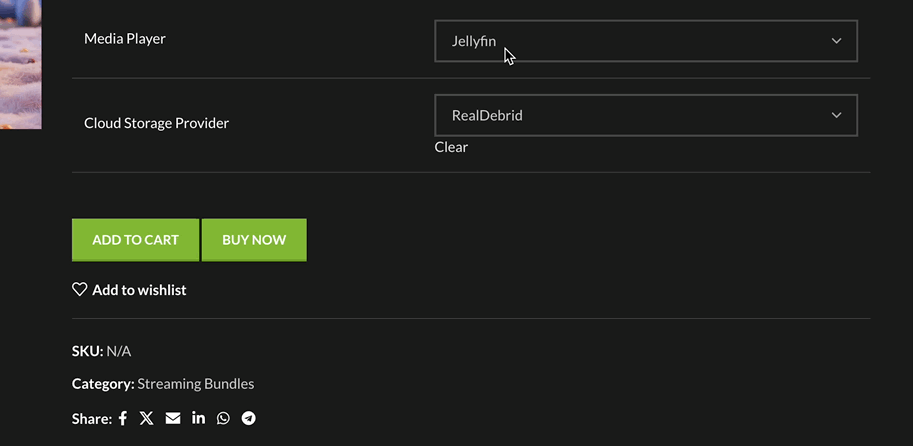This screenshot has width=913, height=446.
Task: Share by email envelope icon
Action: pos(173,418)
